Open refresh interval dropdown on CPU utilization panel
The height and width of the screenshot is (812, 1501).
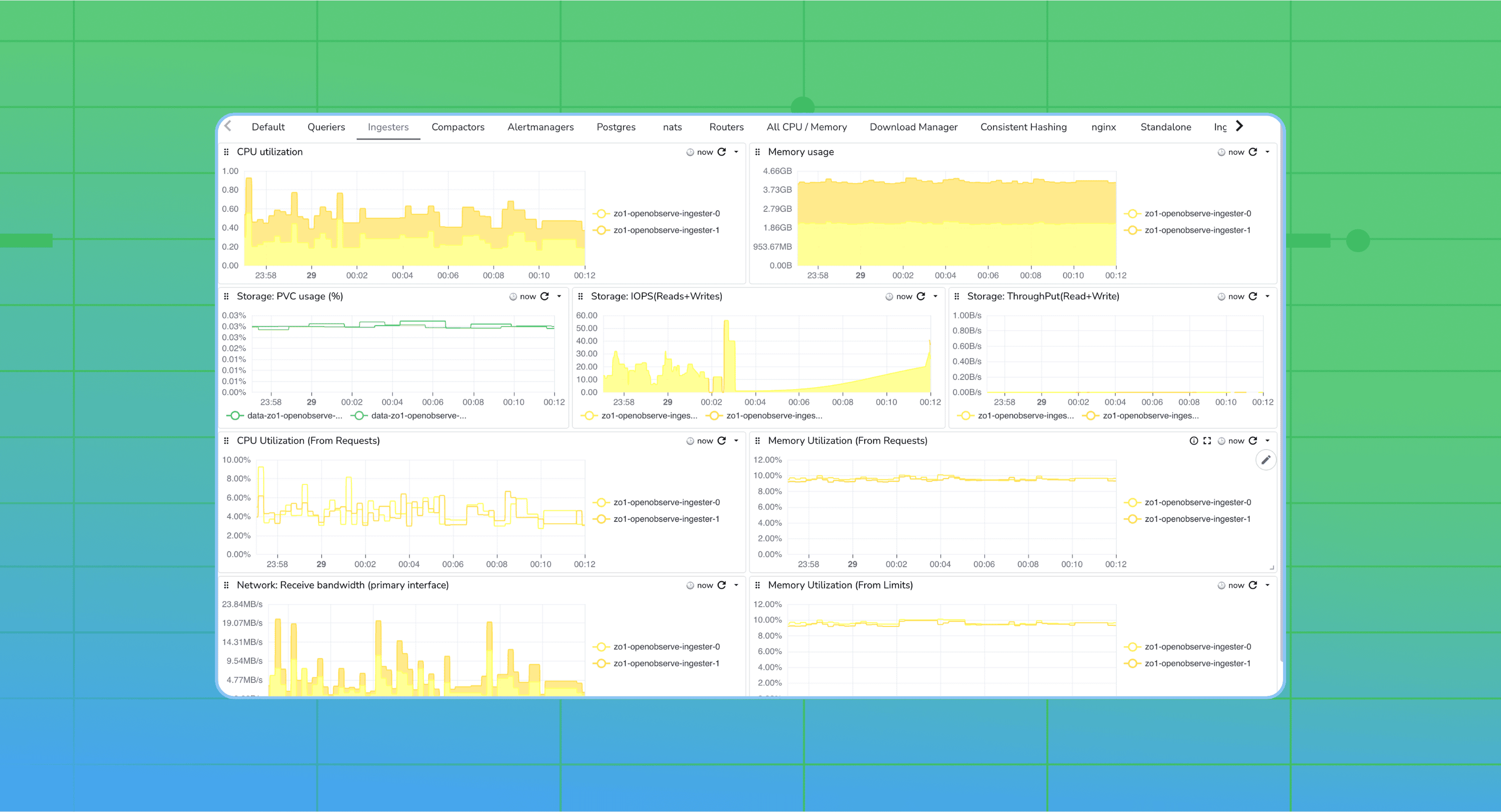click(735, 151)
